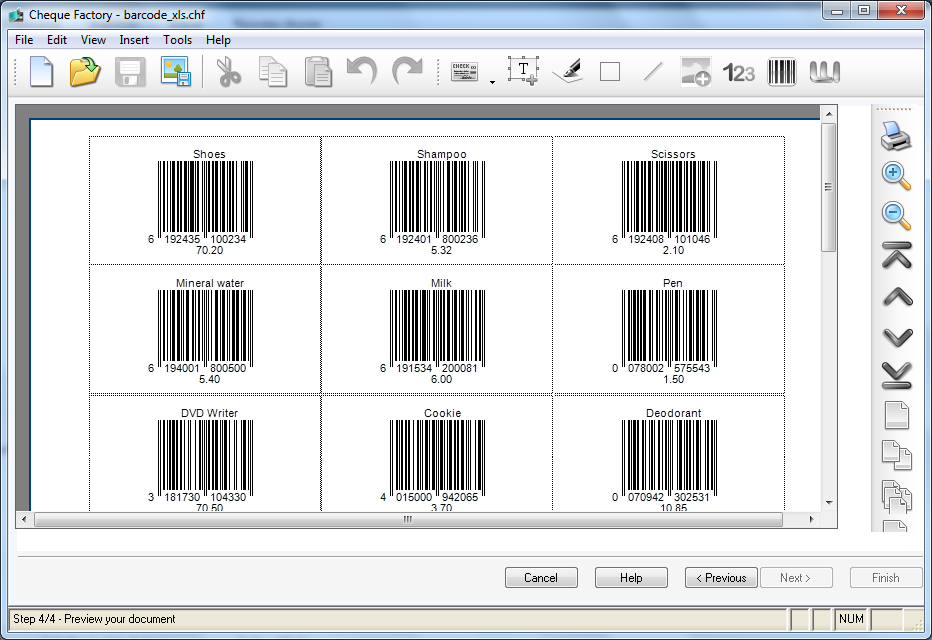Select the Pen barcode label
This screenshot has width=932, height=640.
click(669, 330)
